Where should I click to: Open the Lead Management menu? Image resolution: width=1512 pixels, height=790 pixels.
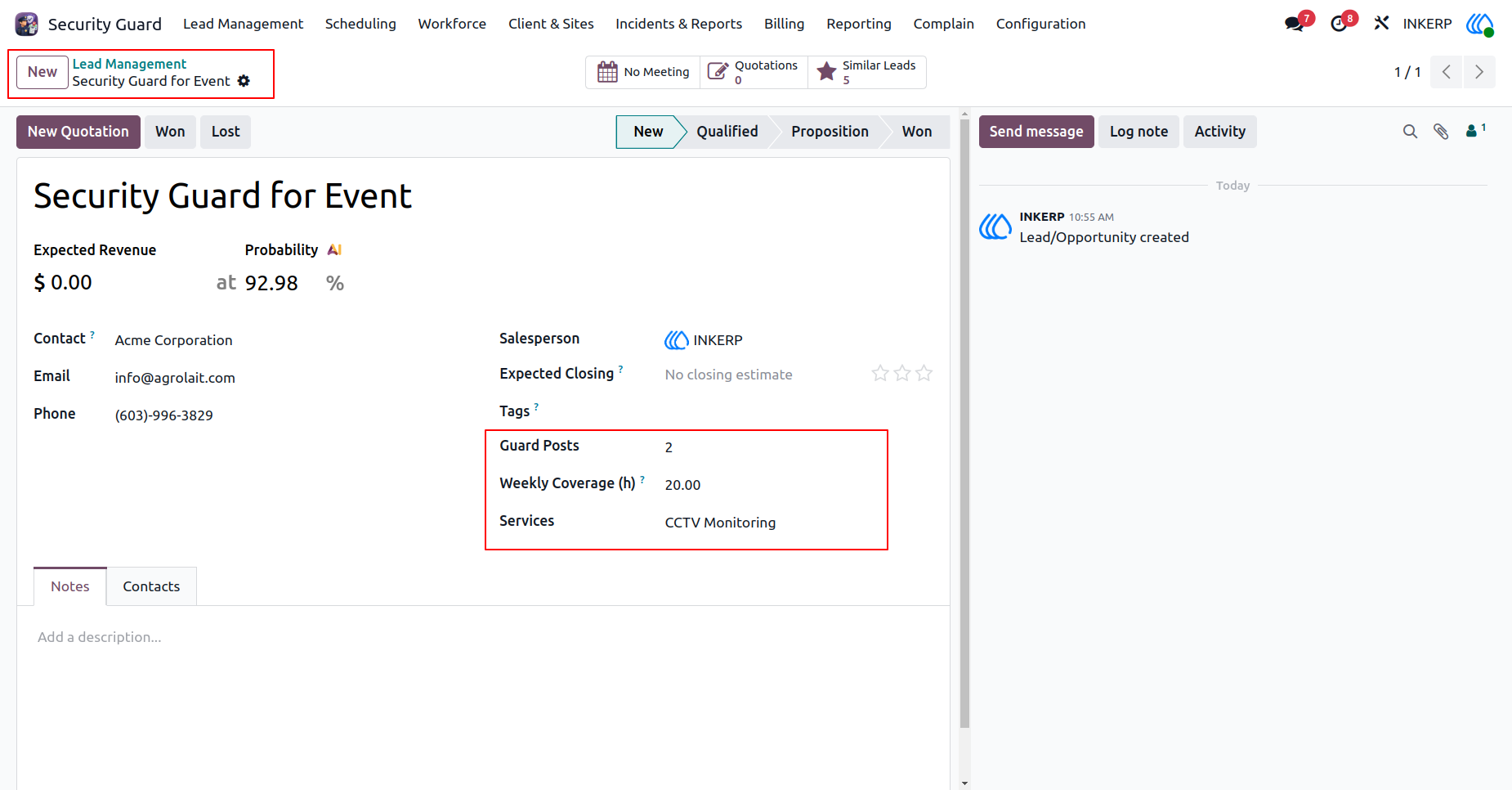pyautogui.click(x=243, y=24)
